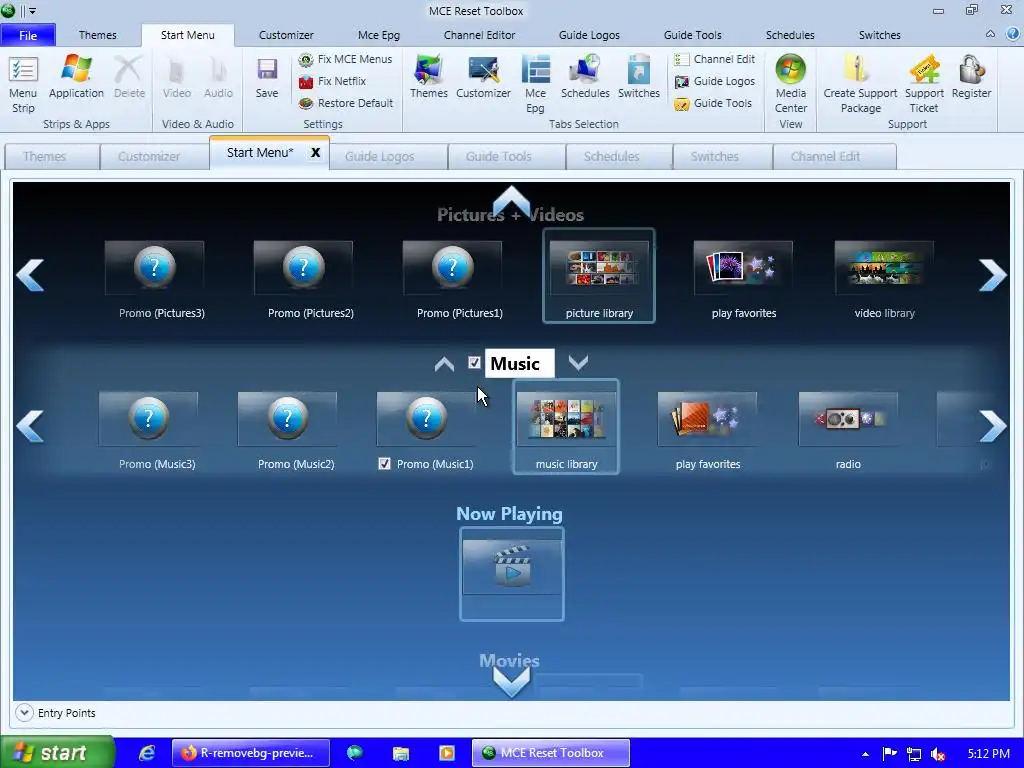Switch to the Channel Editor ribbon tab
The image size is (1024, 768).
[479, 35]
